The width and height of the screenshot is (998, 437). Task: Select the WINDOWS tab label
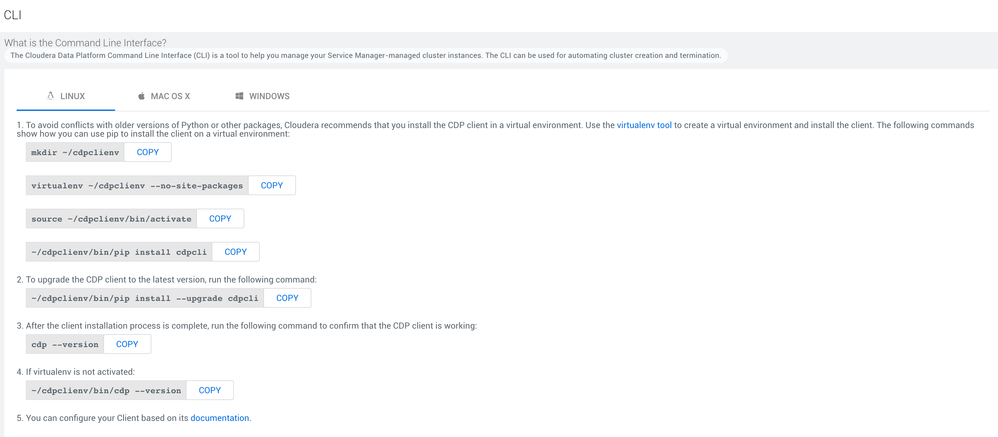(269, 96)
